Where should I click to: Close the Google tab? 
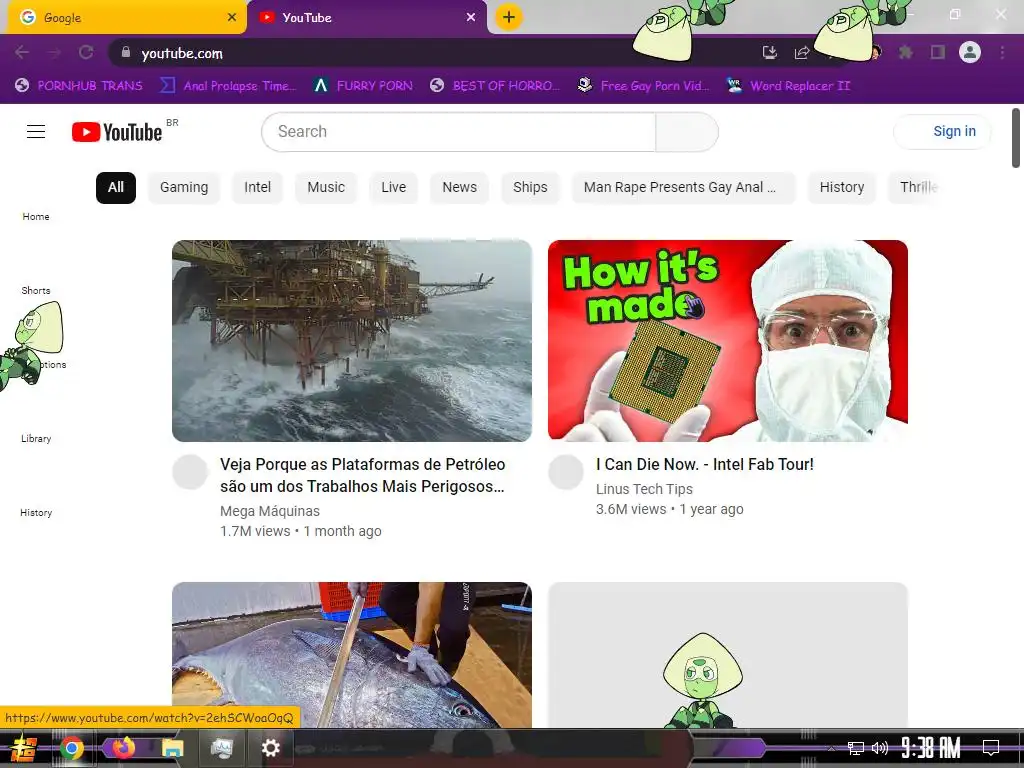point(232,18)
